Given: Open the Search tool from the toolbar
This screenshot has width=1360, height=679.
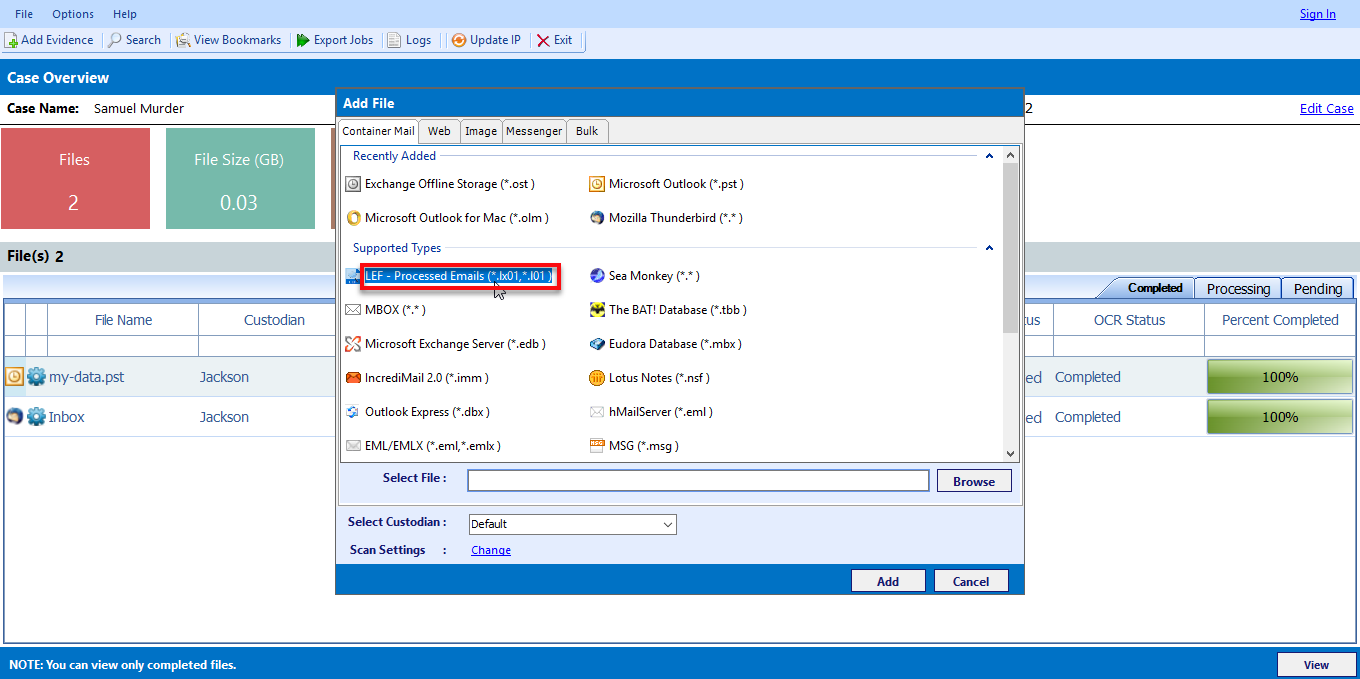Looking at the screenshot, I should pyautogui.click(x=135, y=40).
